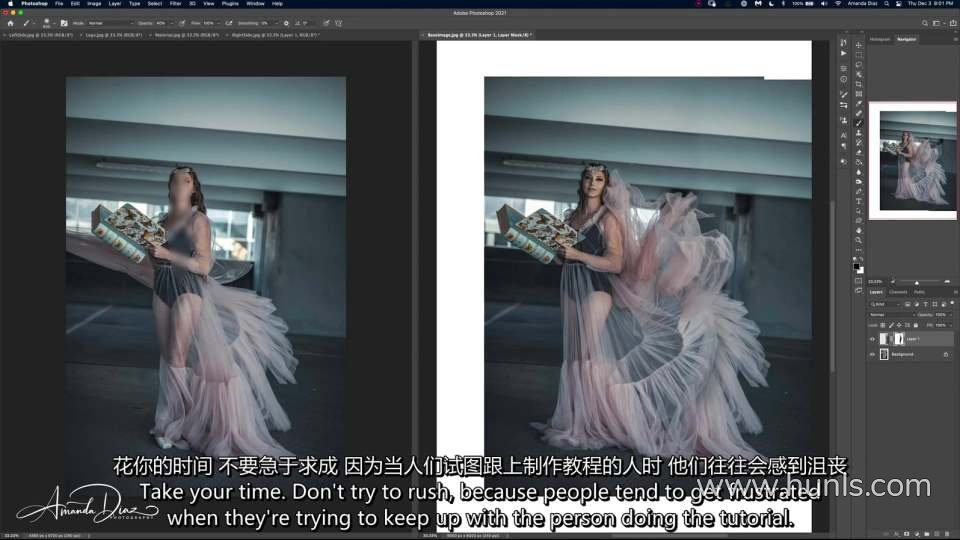
Task: Switch to the LeftSide.jpg document tab
Action: click(40, 35)
